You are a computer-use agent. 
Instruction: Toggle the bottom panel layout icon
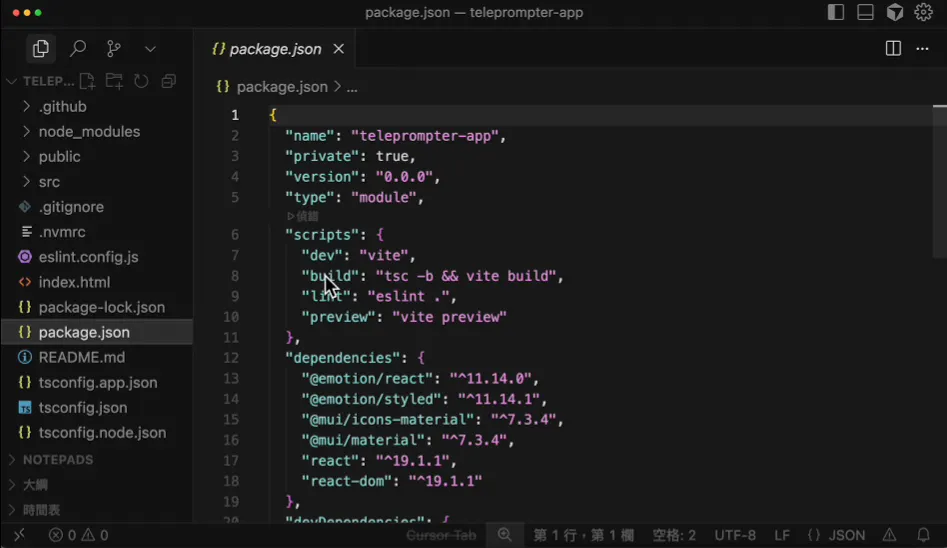(x=865, y=12)
